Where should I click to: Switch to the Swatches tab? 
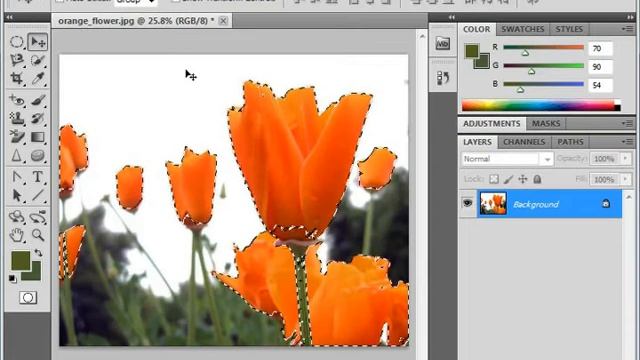coord(523,29)
